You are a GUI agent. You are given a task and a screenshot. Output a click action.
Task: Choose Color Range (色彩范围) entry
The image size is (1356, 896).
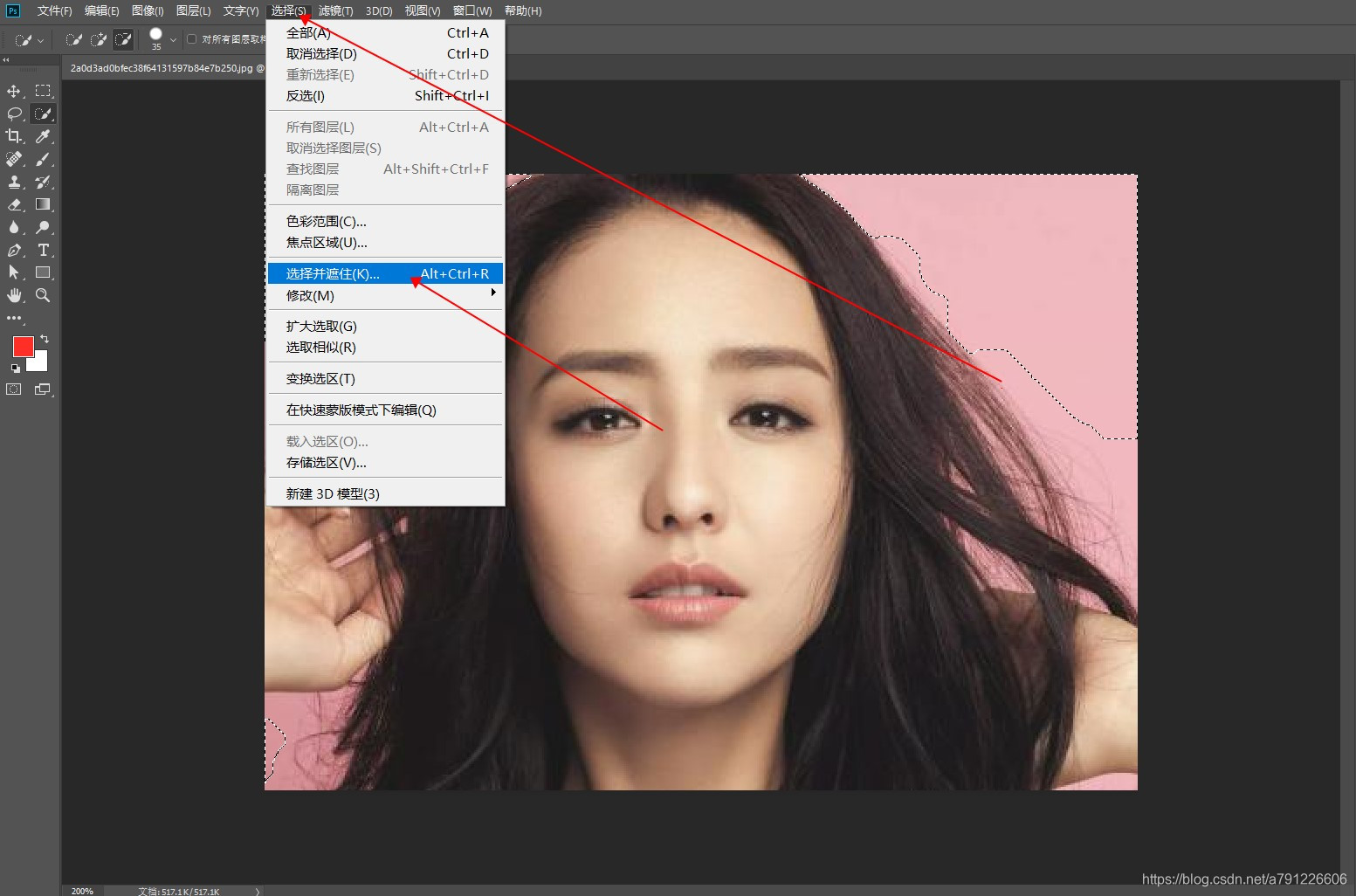click(385, 221)
